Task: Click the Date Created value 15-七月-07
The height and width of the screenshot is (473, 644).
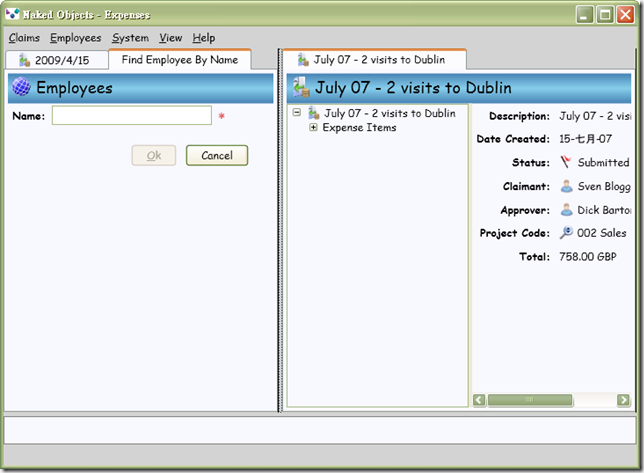Action: coord(585,139)
